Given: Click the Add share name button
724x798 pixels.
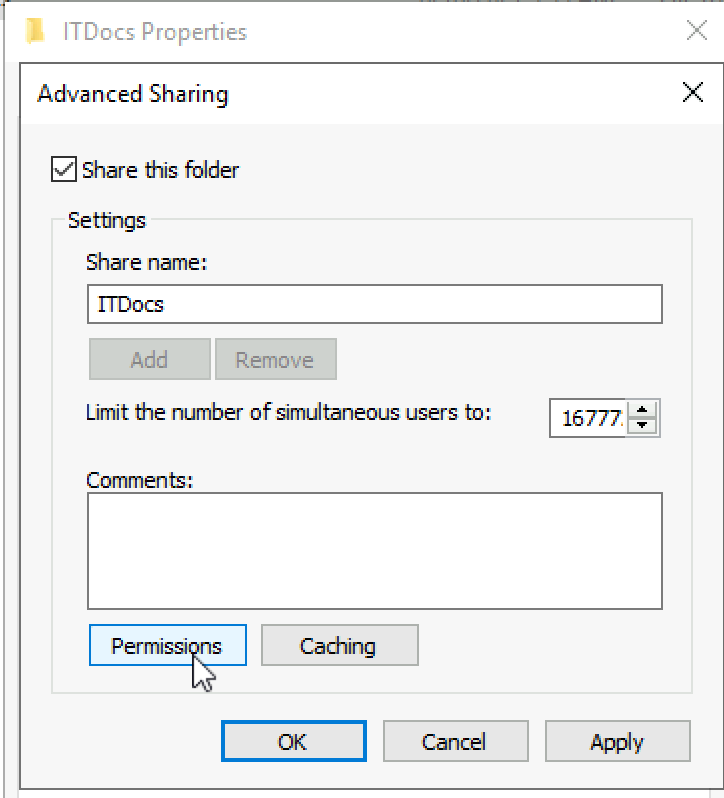Looking at the screenshot, I should (150, 359).
